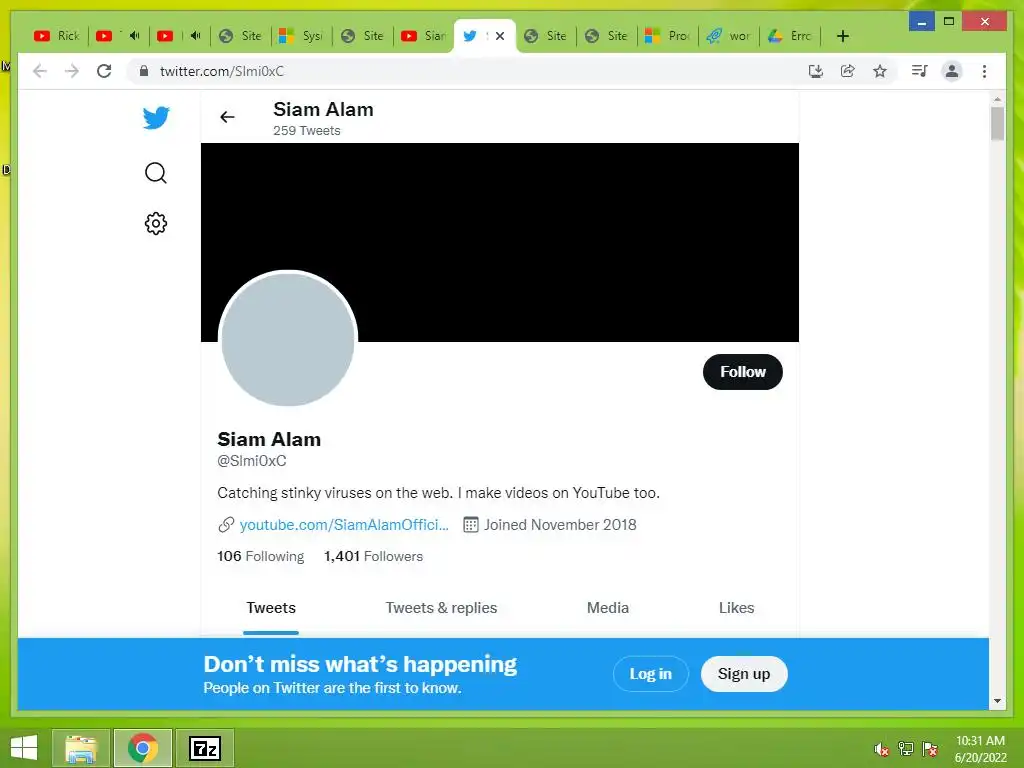1024x768 pixels.
Task: Select the Media profile tab
Action: pyautogui.click(x=608, y=608)
